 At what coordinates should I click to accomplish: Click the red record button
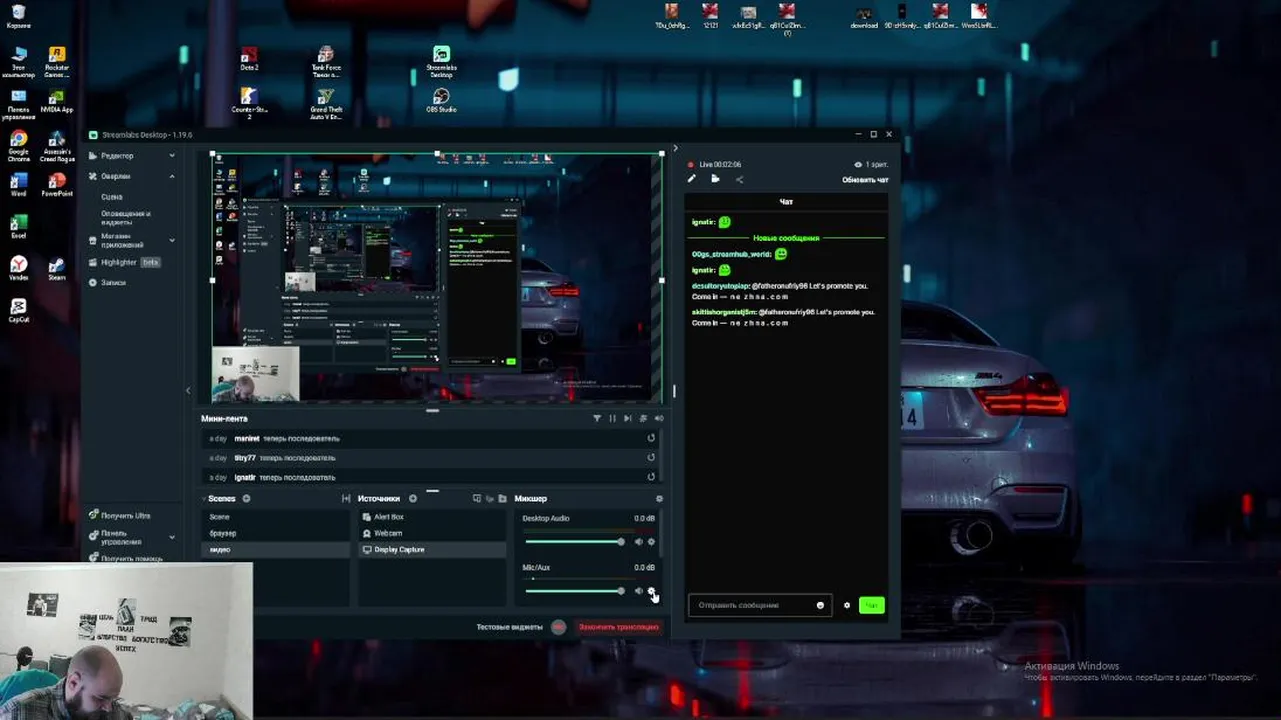(x=559, y=627)
